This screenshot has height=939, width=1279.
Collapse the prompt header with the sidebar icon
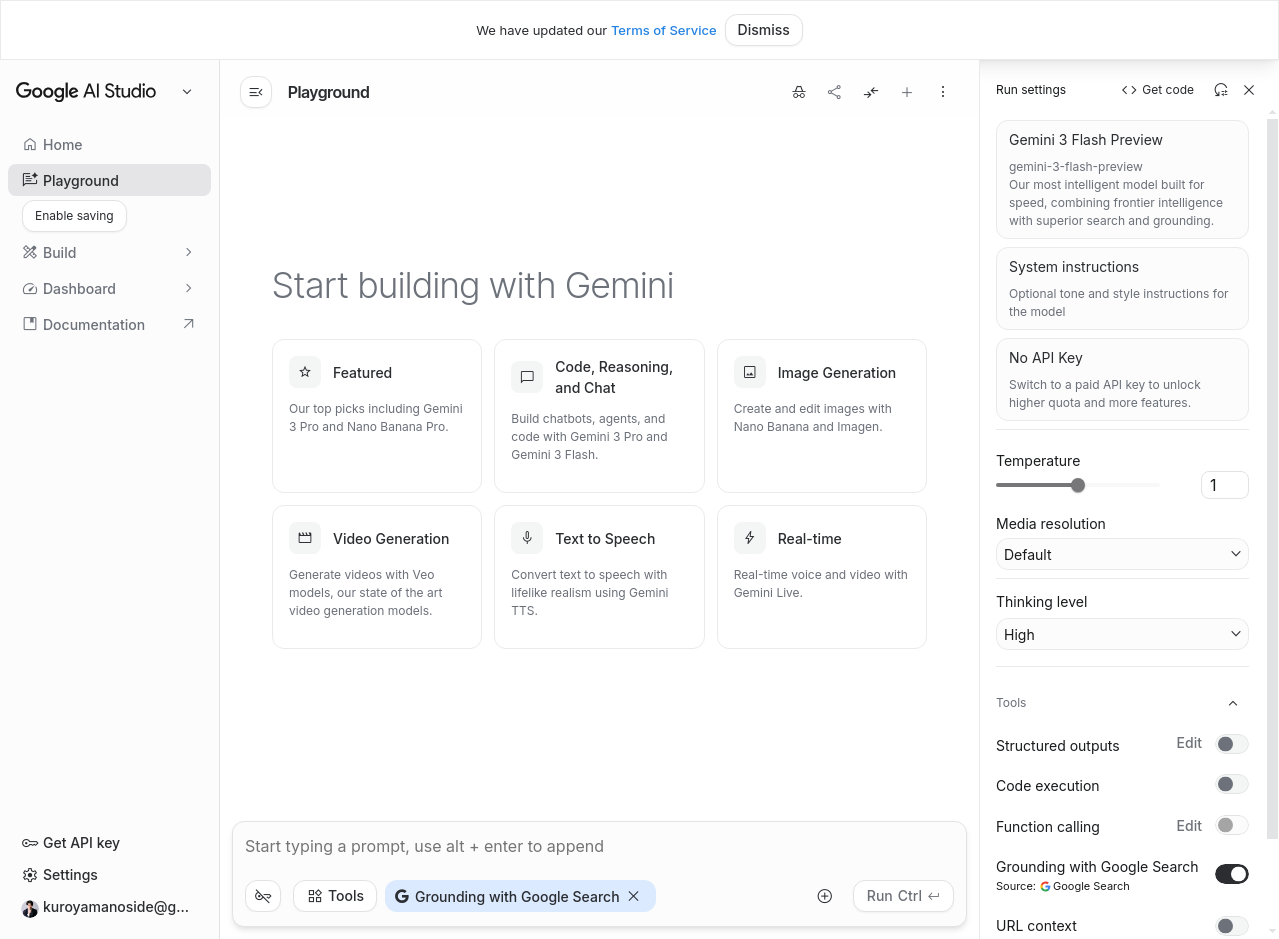coord(256,91)
